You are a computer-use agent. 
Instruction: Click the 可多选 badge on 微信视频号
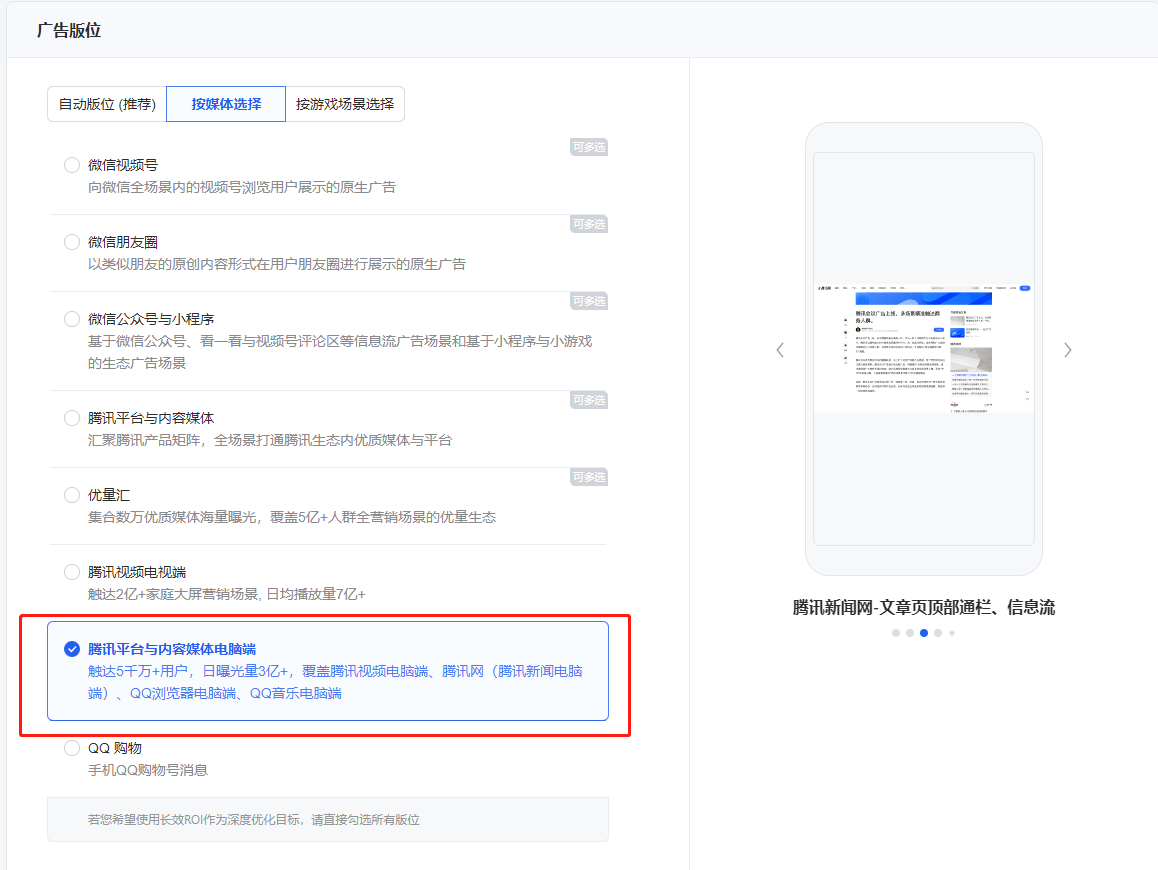(x=589, y=147)
